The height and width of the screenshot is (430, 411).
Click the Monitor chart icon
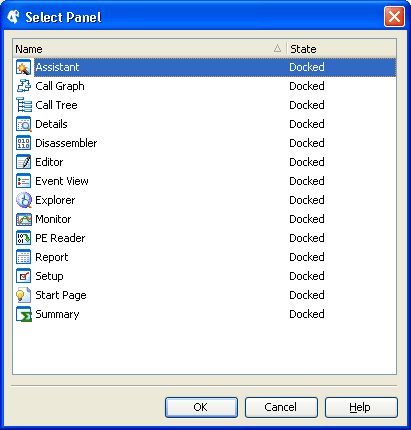[24, 219]
